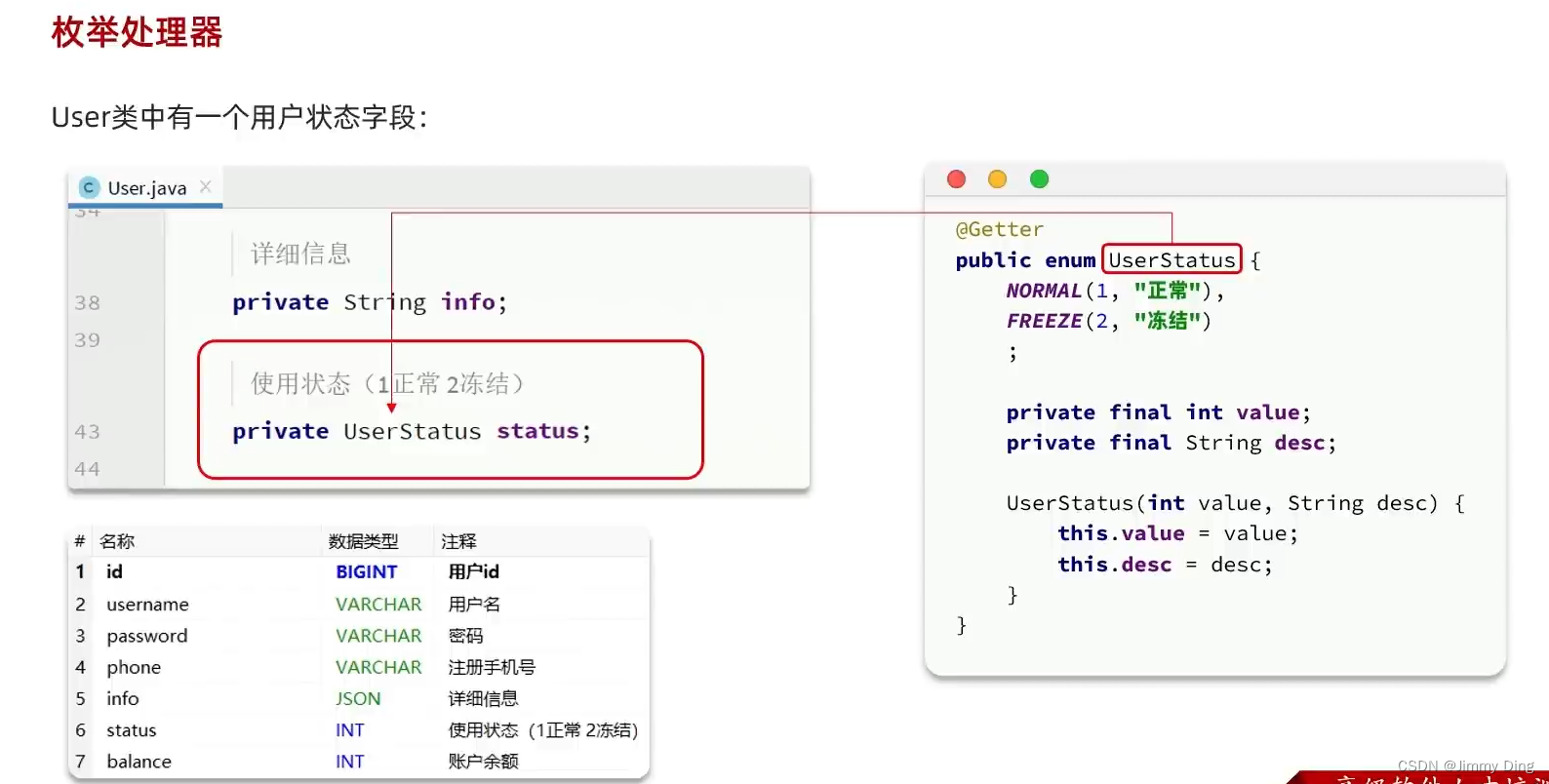The image size is (1549, 784).
Task: Click the VARCHAR type of the phone row
Action: coord(378,667)
